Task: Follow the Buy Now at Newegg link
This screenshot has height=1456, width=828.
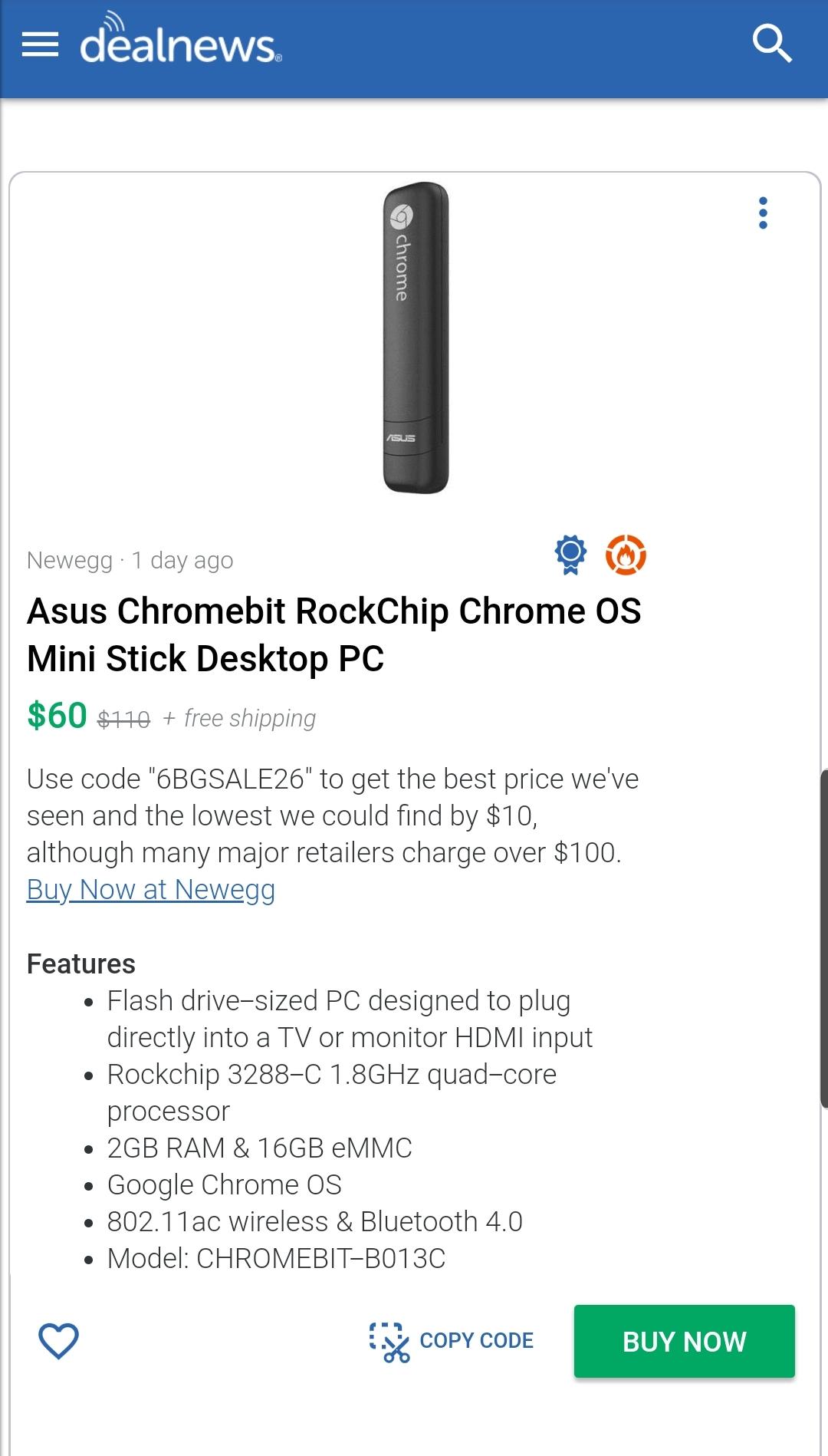Action: coord(150,889)
